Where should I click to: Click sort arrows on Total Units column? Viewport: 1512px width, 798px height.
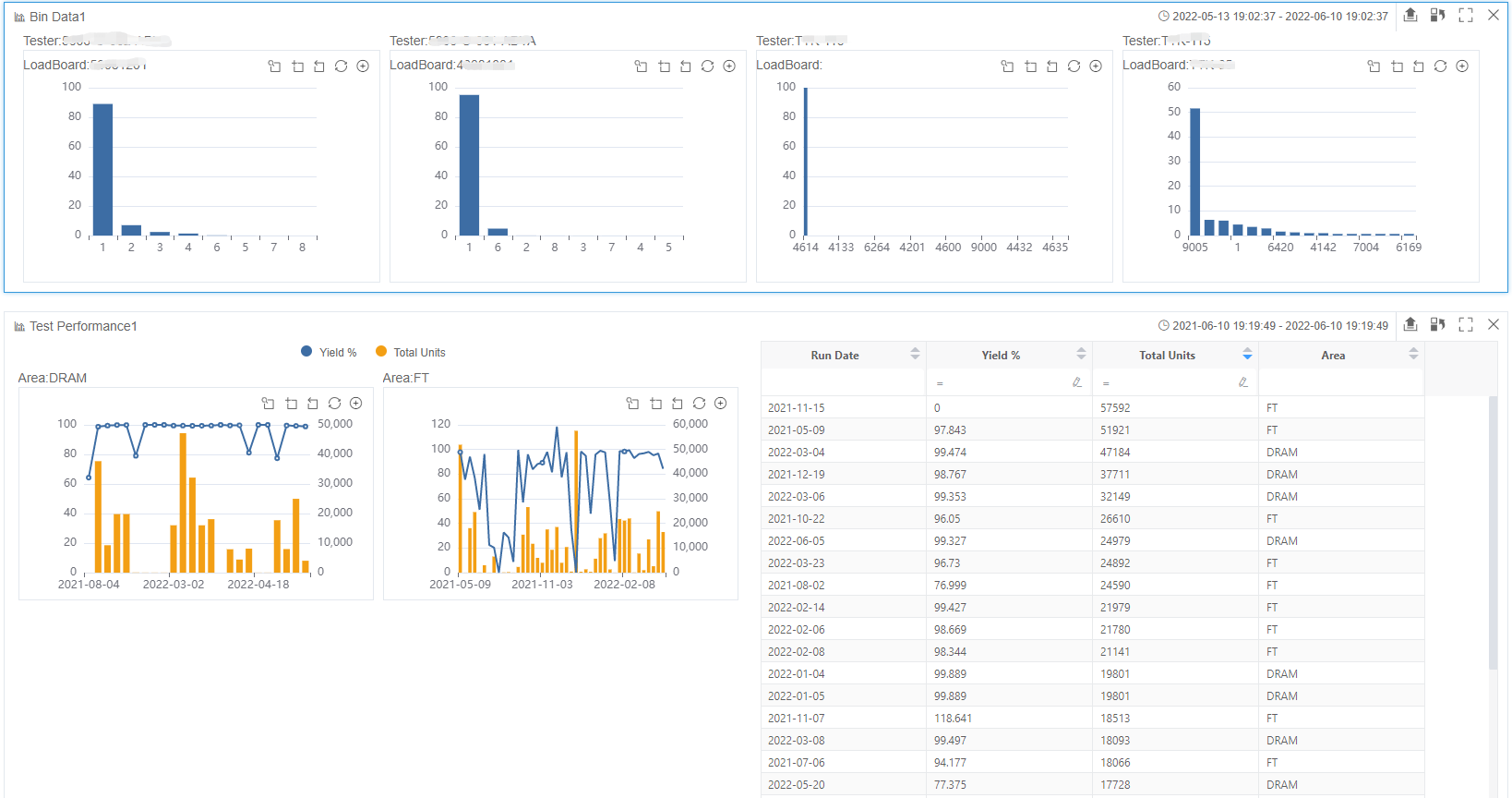1247,354
